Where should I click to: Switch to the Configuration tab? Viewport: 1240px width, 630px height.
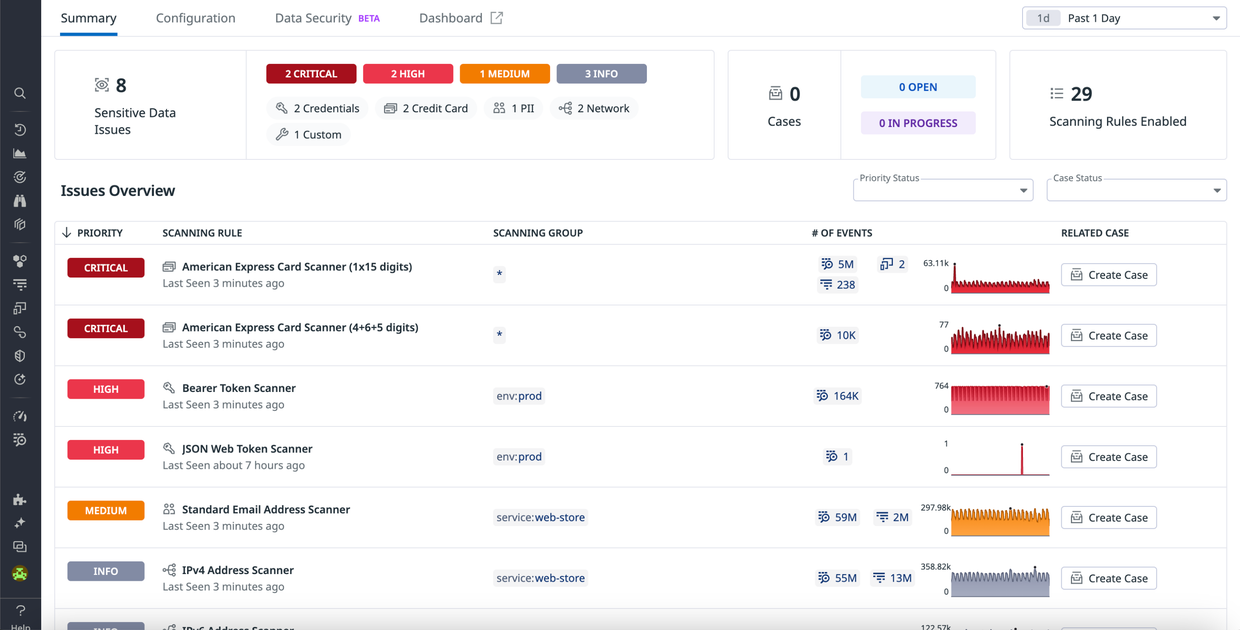click(195, 18)
